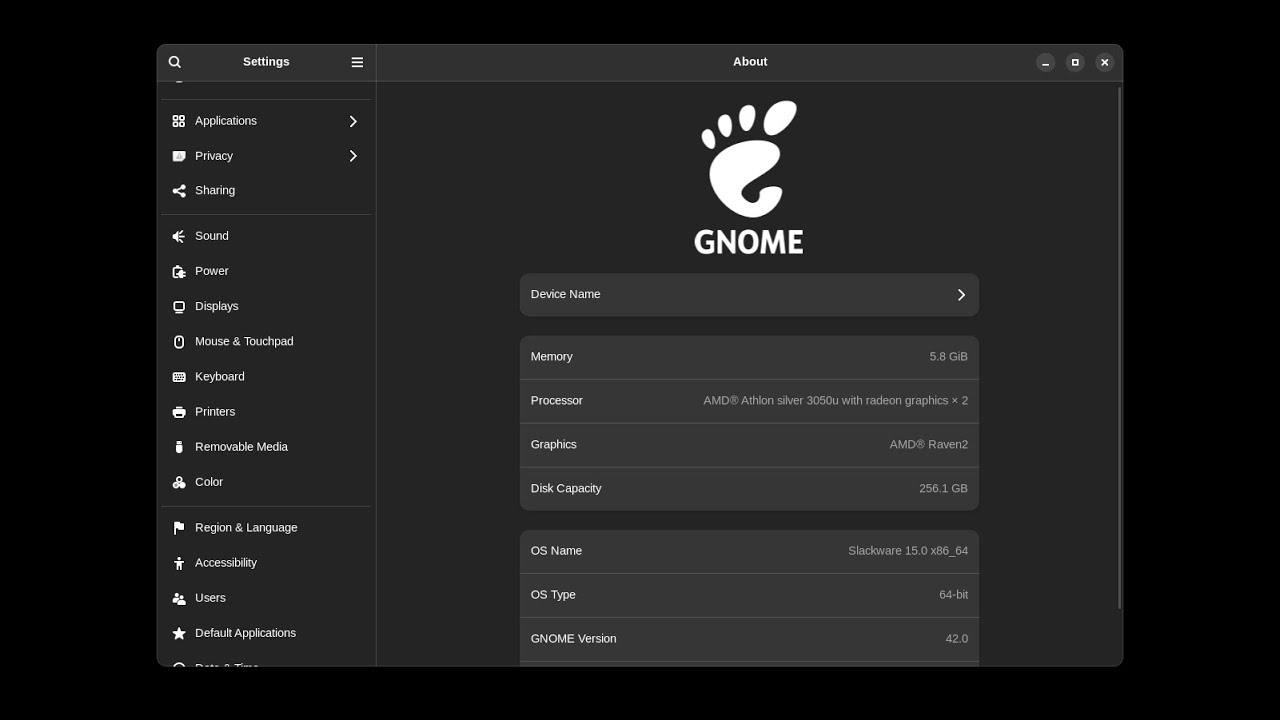1280x720 pixels.
Task: Click the GNOME foot logo
Action: pyautogui.click(x=749, y=178)
